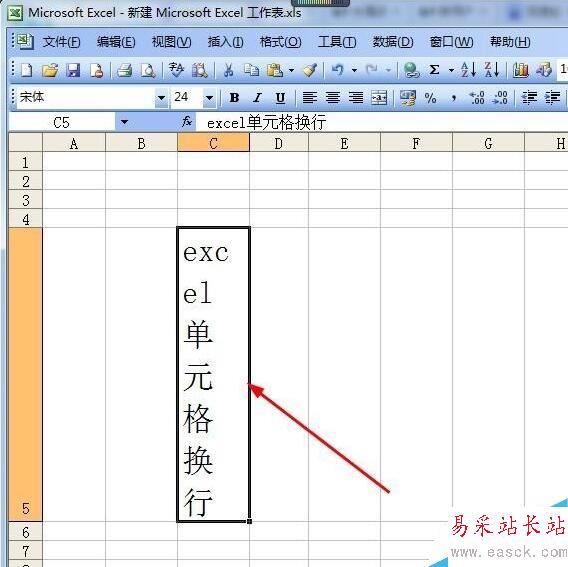This screenshot has width=568, height=567.
Task: Click the Drawing toolbar icon
Action: (x=544, y=70)
